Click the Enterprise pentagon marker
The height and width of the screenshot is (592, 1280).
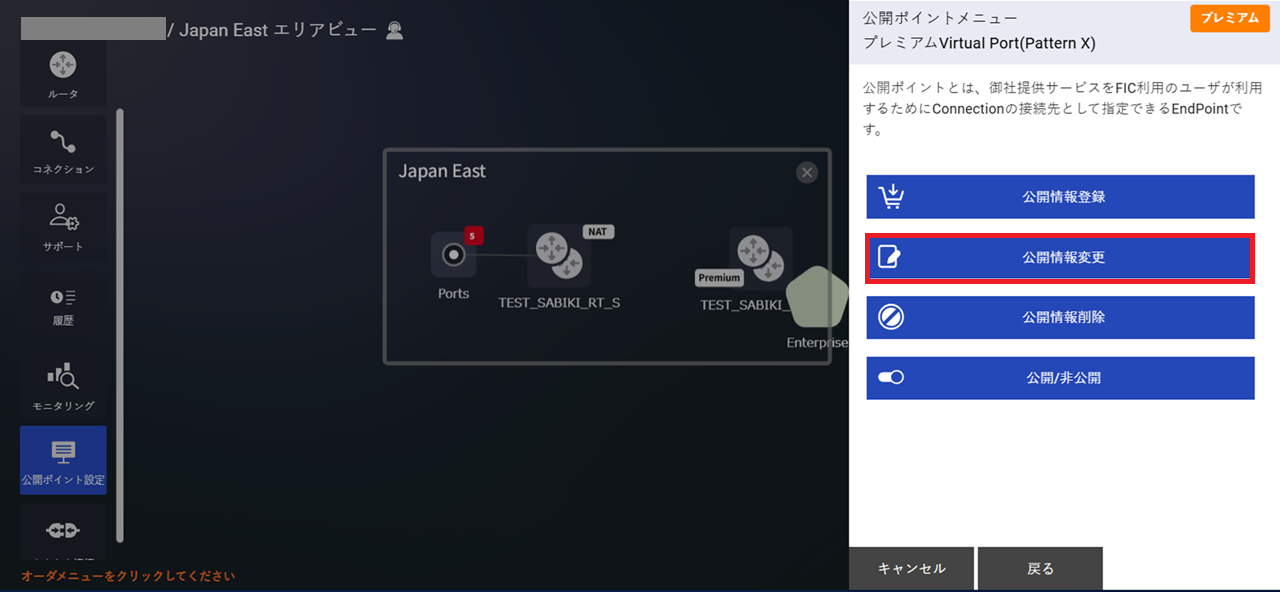[818, 300]
